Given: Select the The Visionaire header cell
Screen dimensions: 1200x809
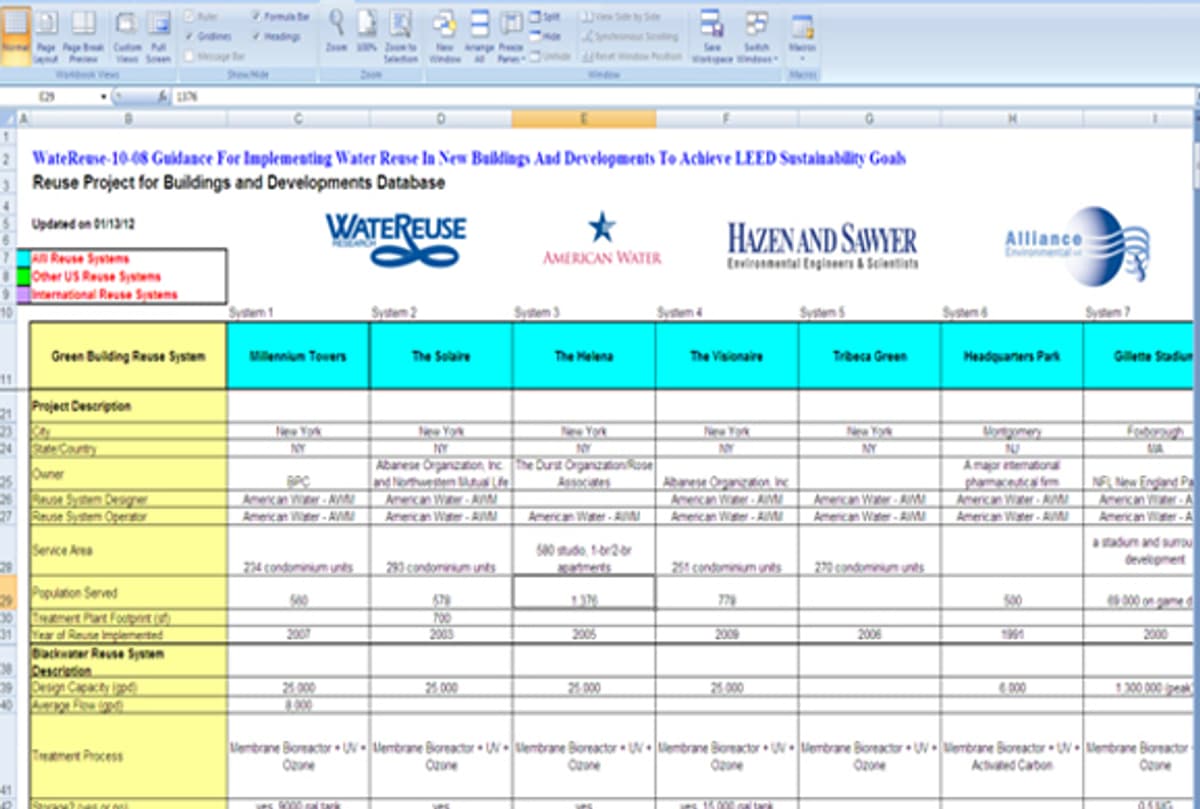Looking at the screenshot, I should tap(727, 355).
